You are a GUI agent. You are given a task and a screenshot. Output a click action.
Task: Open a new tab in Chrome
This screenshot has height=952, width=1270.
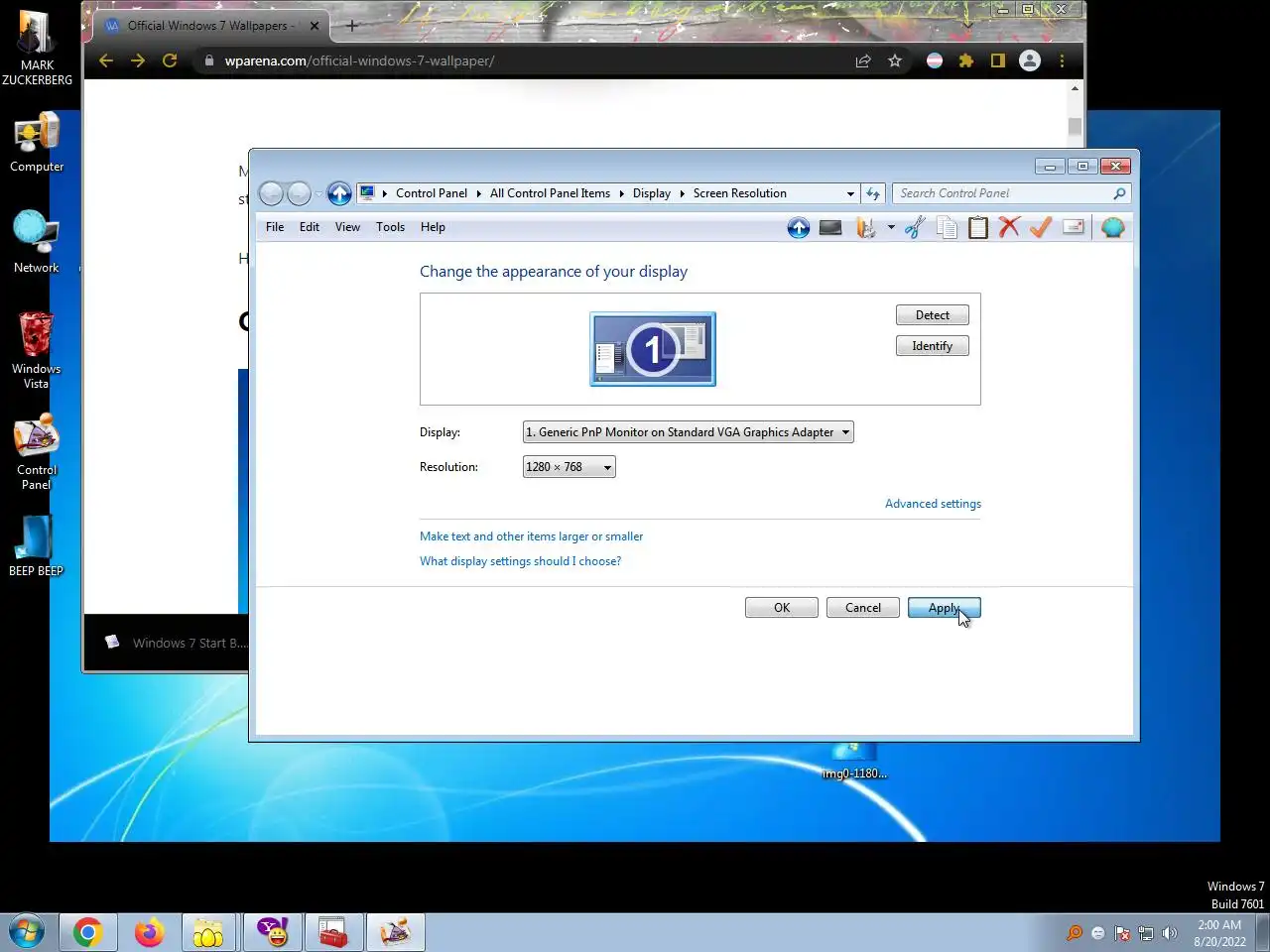point(352,26)
